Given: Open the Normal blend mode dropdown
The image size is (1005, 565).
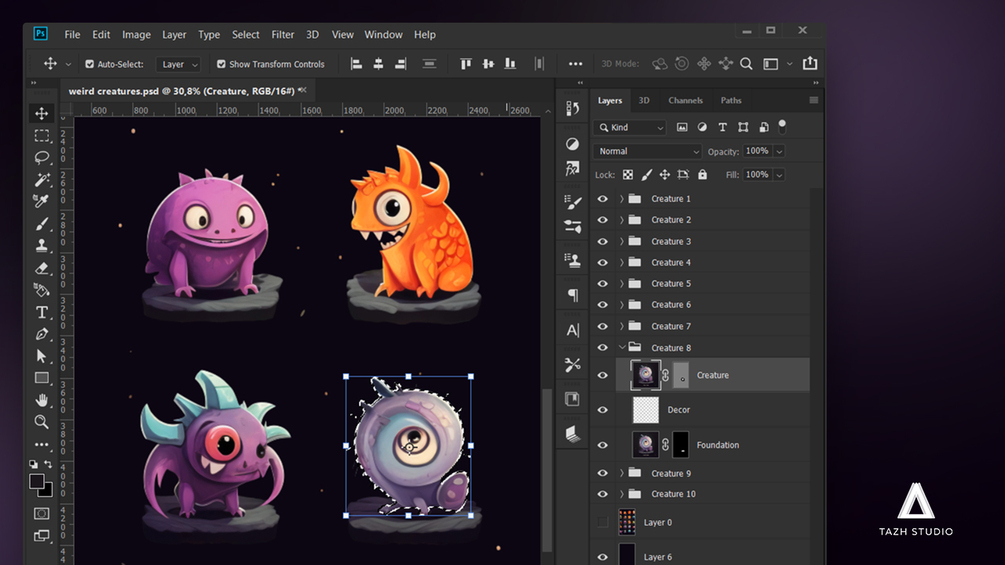Looking at the screenshot, I should (x=648, y=151).
